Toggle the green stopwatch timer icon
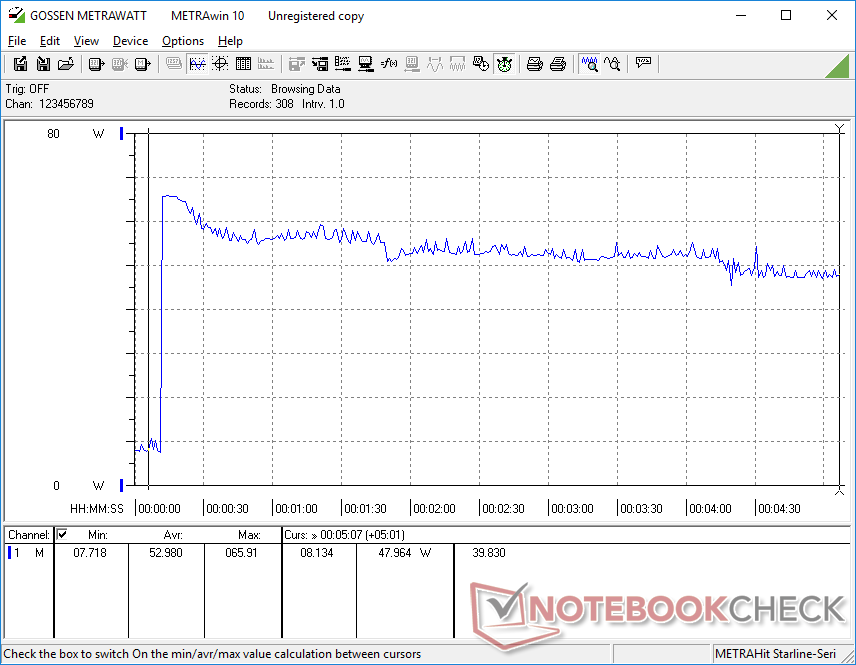This screenshot has width=856, height=665. pyautogui.click(x=504, y=64)
